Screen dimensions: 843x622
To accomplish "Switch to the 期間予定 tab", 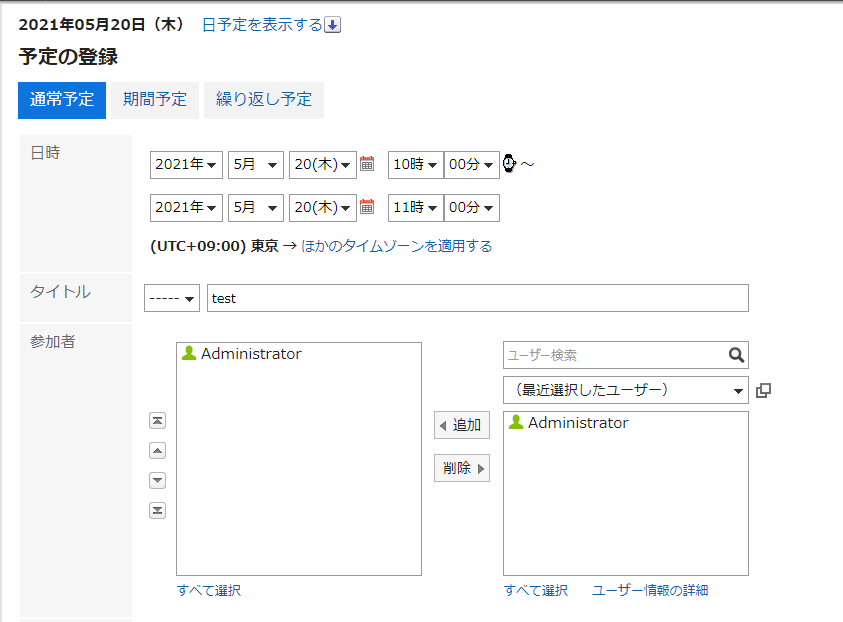I will click(154, 100).
